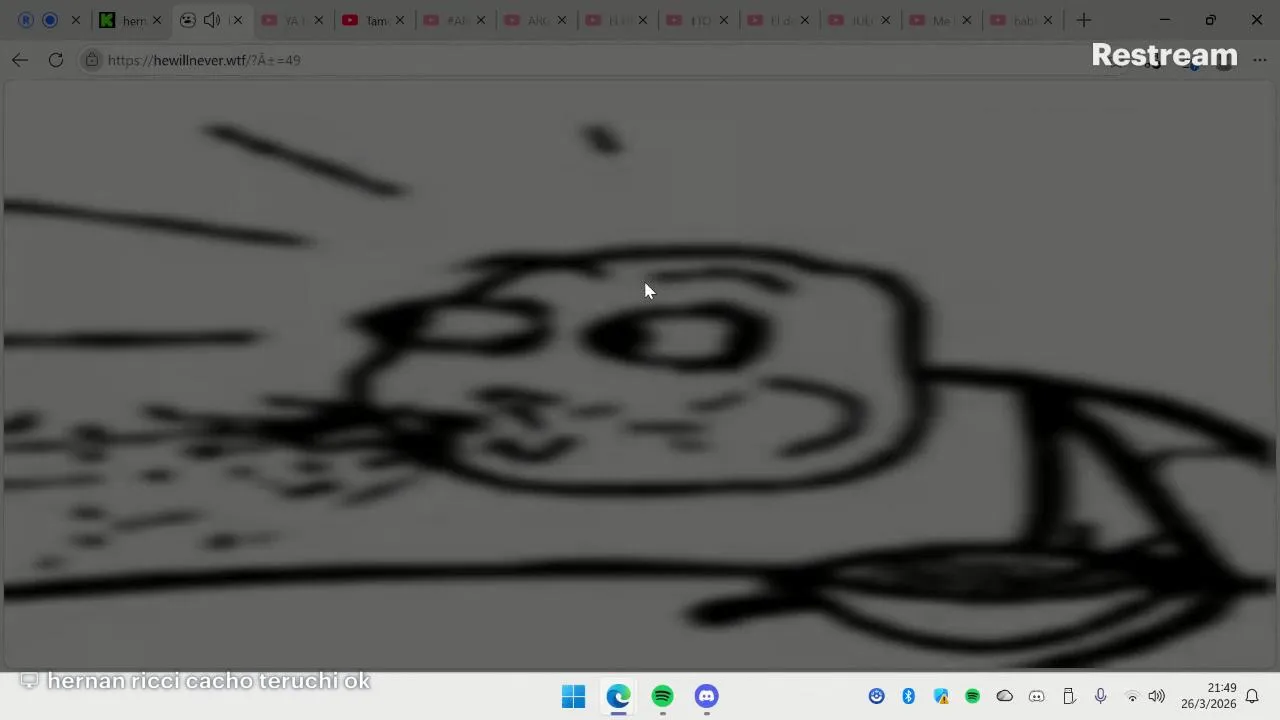Viewport: 1280px width, 720px height.
Task: Open notifications via the bell icon
Action: pos(1252,696)
